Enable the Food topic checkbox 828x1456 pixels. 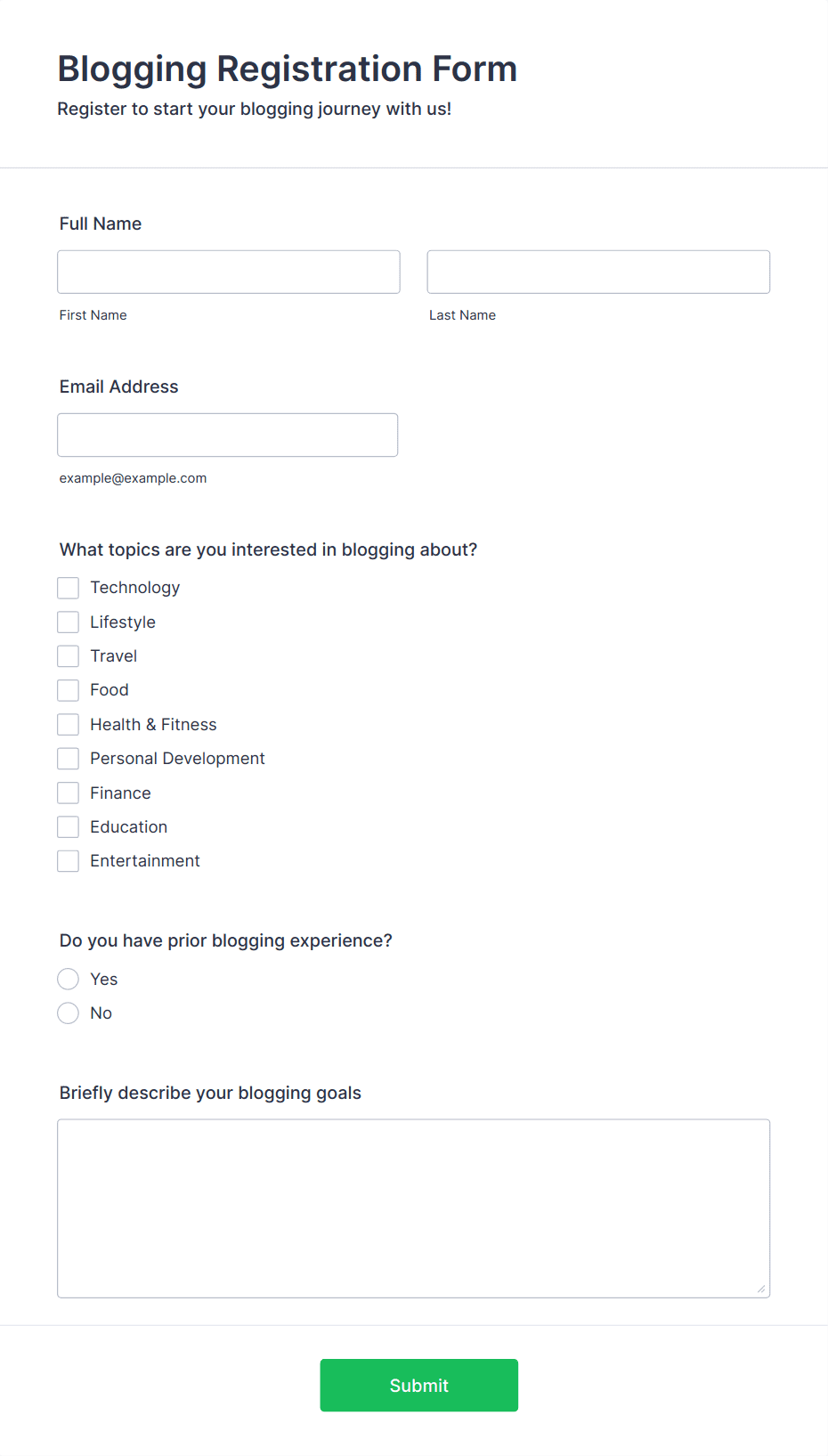pyautogui.click(x=69, y=690)
